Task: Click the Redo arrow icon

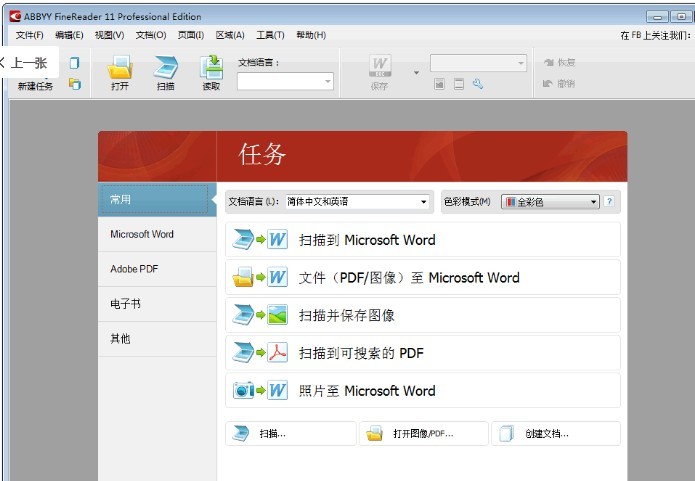Action: (x=549, y=63)
